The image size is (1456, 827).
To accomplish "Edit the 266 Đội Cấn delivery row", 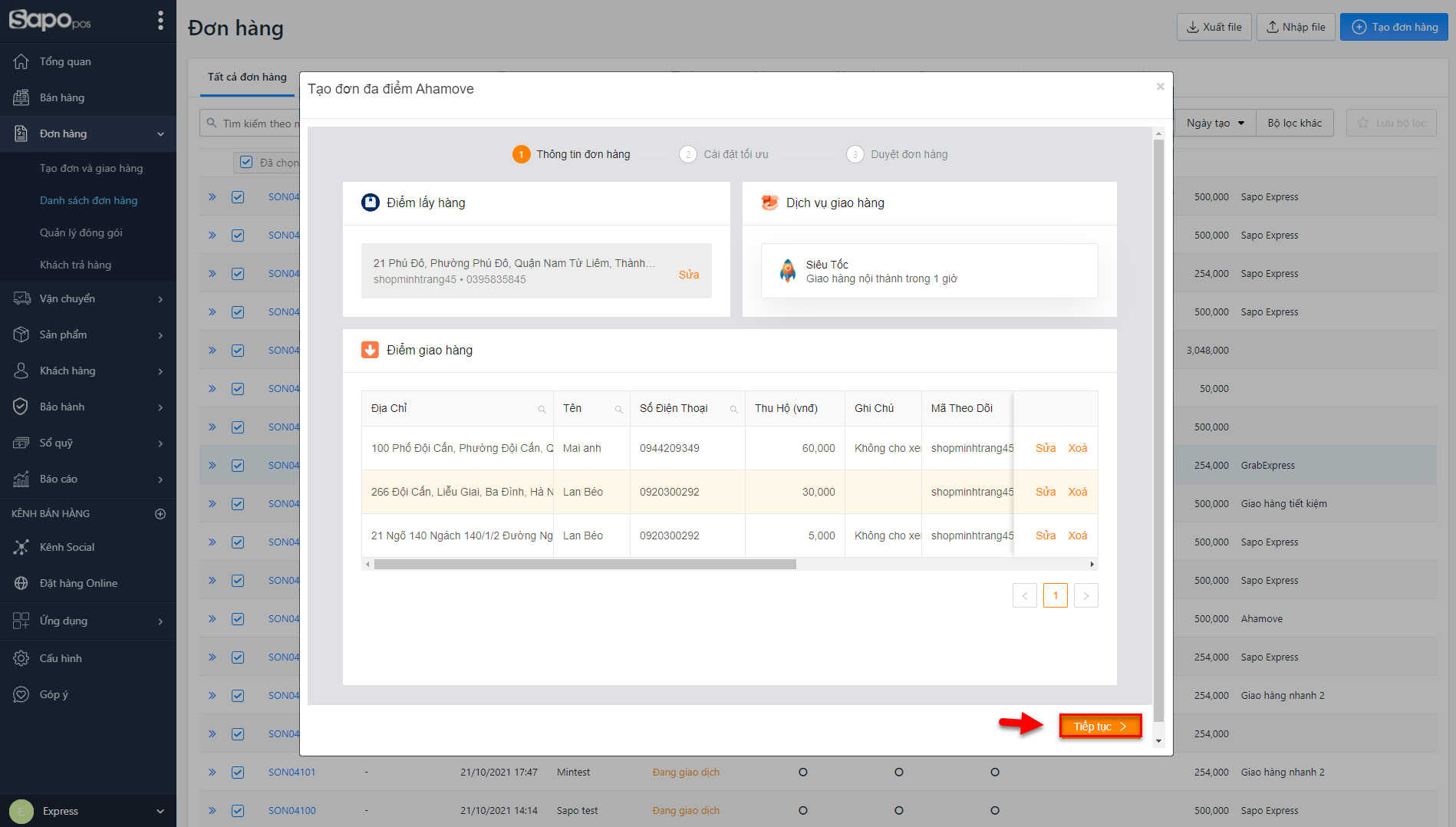I will click(1046, 492).
